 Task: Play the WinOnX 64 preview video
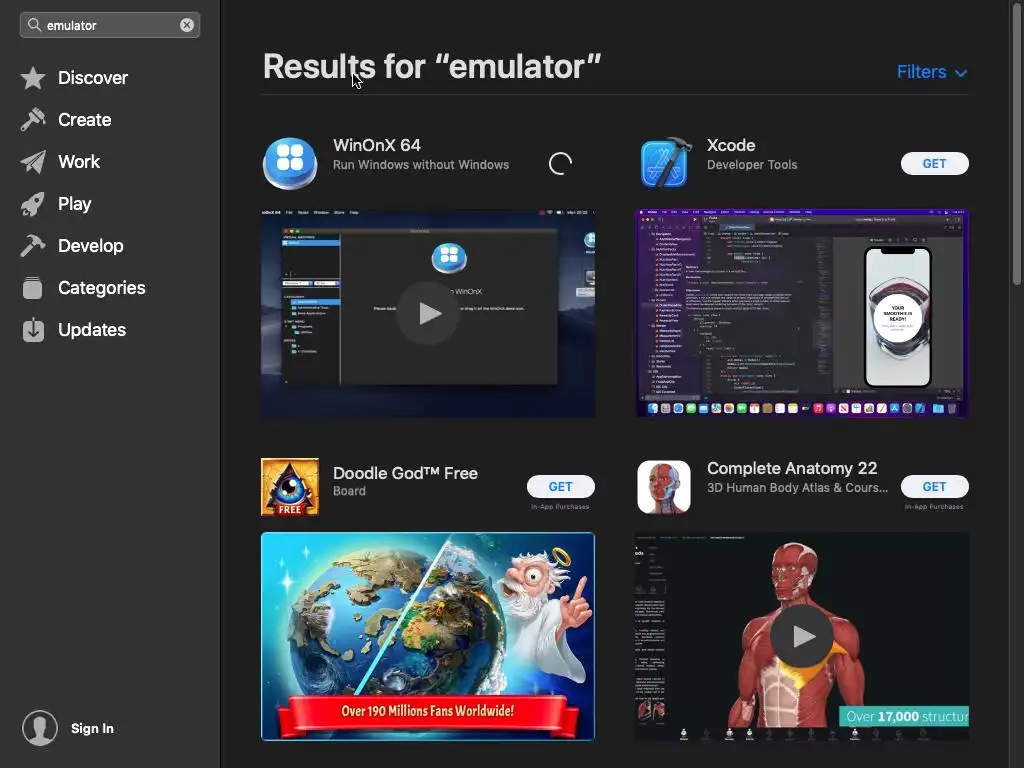pyautogui.click(x=428, y=313)
